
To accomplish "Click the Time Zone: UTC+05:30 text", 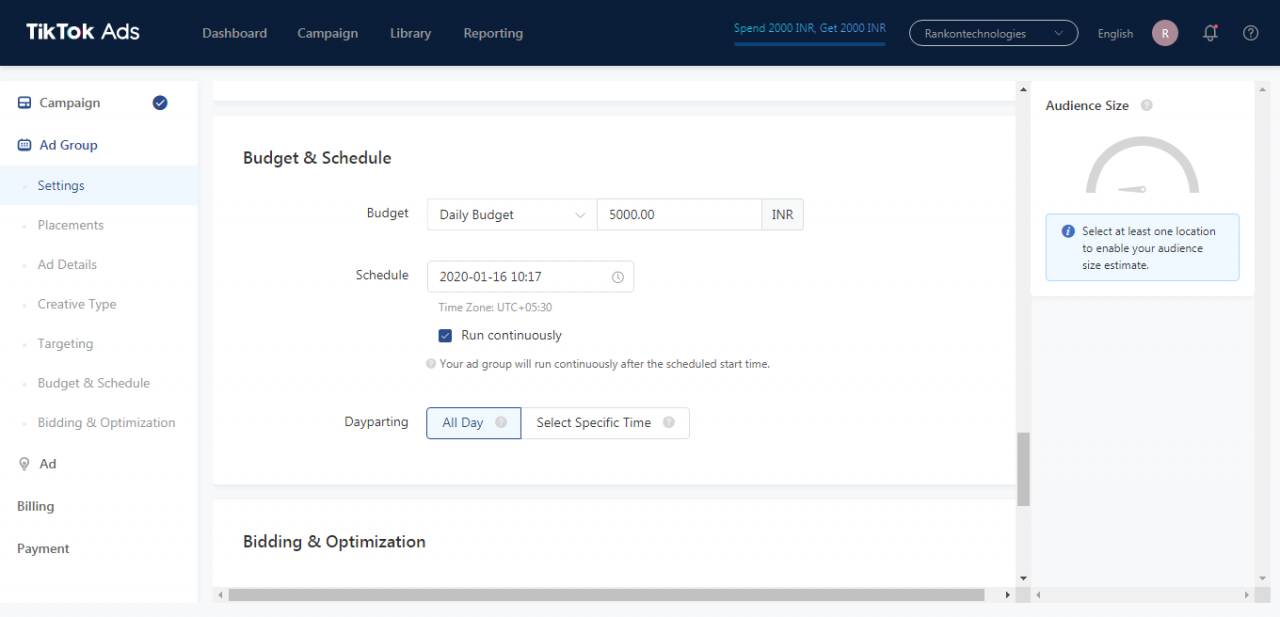I will pos(495,308).
